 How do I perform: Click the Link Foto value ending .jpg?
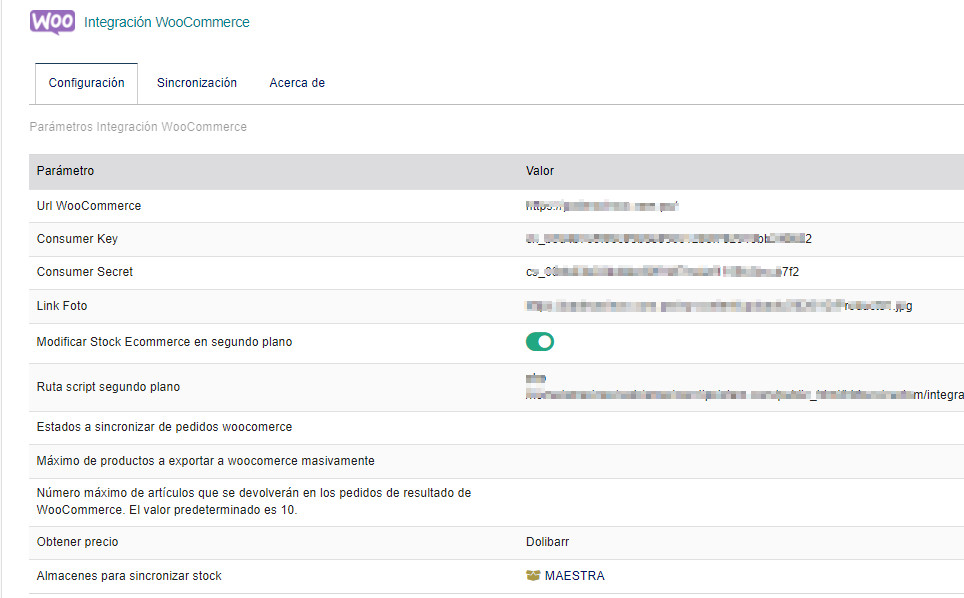719,306
